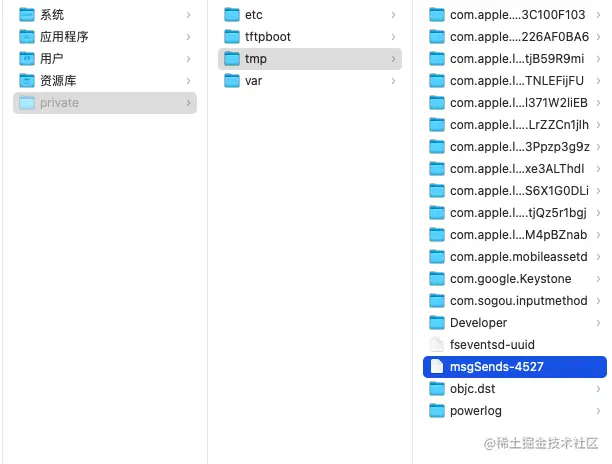Click folder icon for com.google.Keystone

point(437,279)
